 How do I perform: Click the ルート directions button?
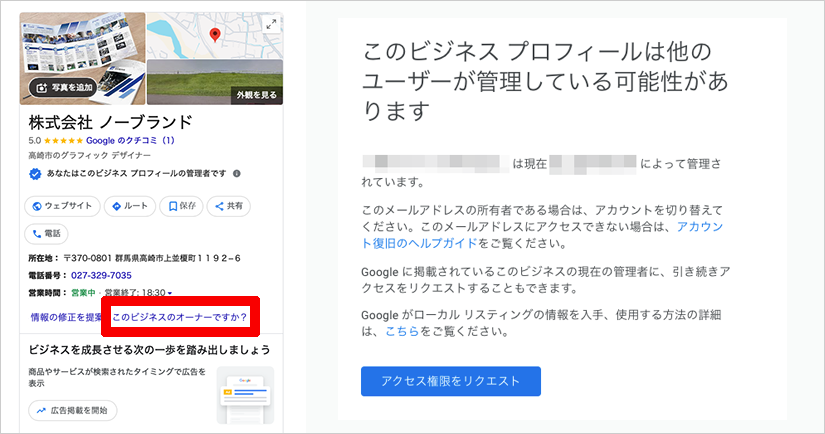pos(129,206)
